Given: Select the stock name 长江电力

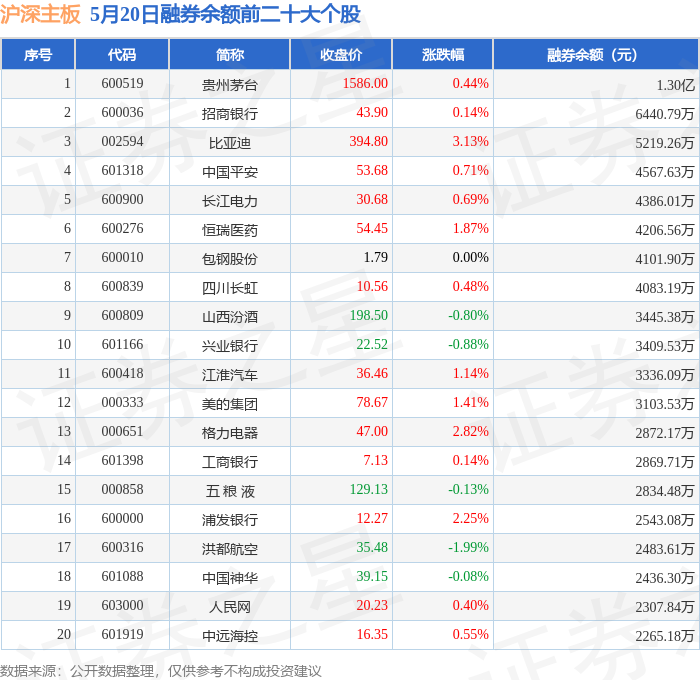Looking at the screenshot, I should pyautogui.click(x=229, y=201).
